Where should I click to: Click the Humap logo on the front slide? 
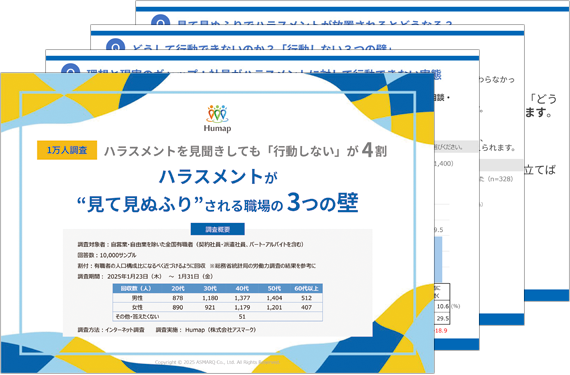click(x=217, y=119)
